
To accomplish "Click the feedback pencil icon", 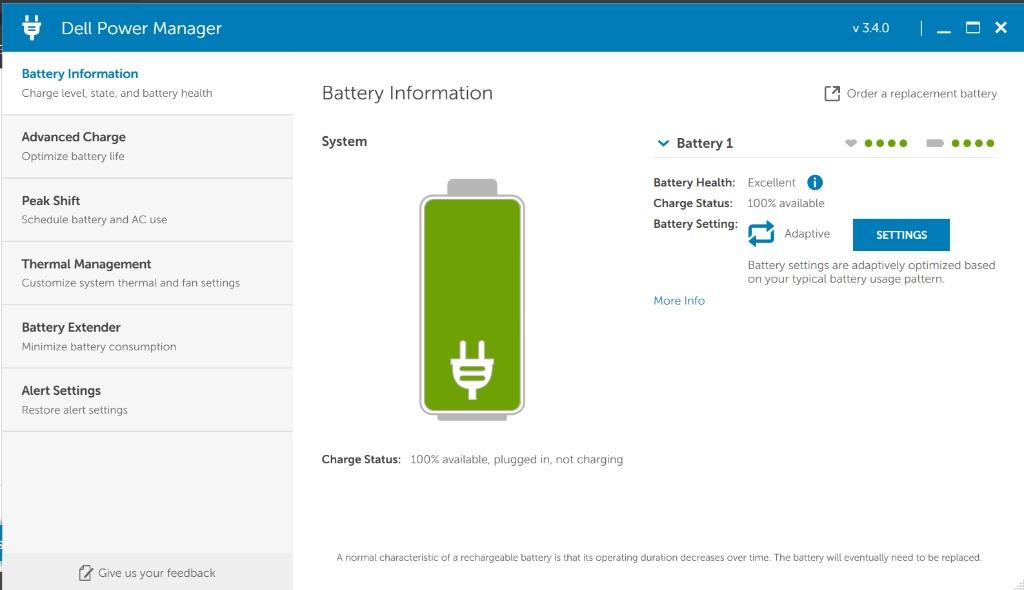I will tap(85, 573).
